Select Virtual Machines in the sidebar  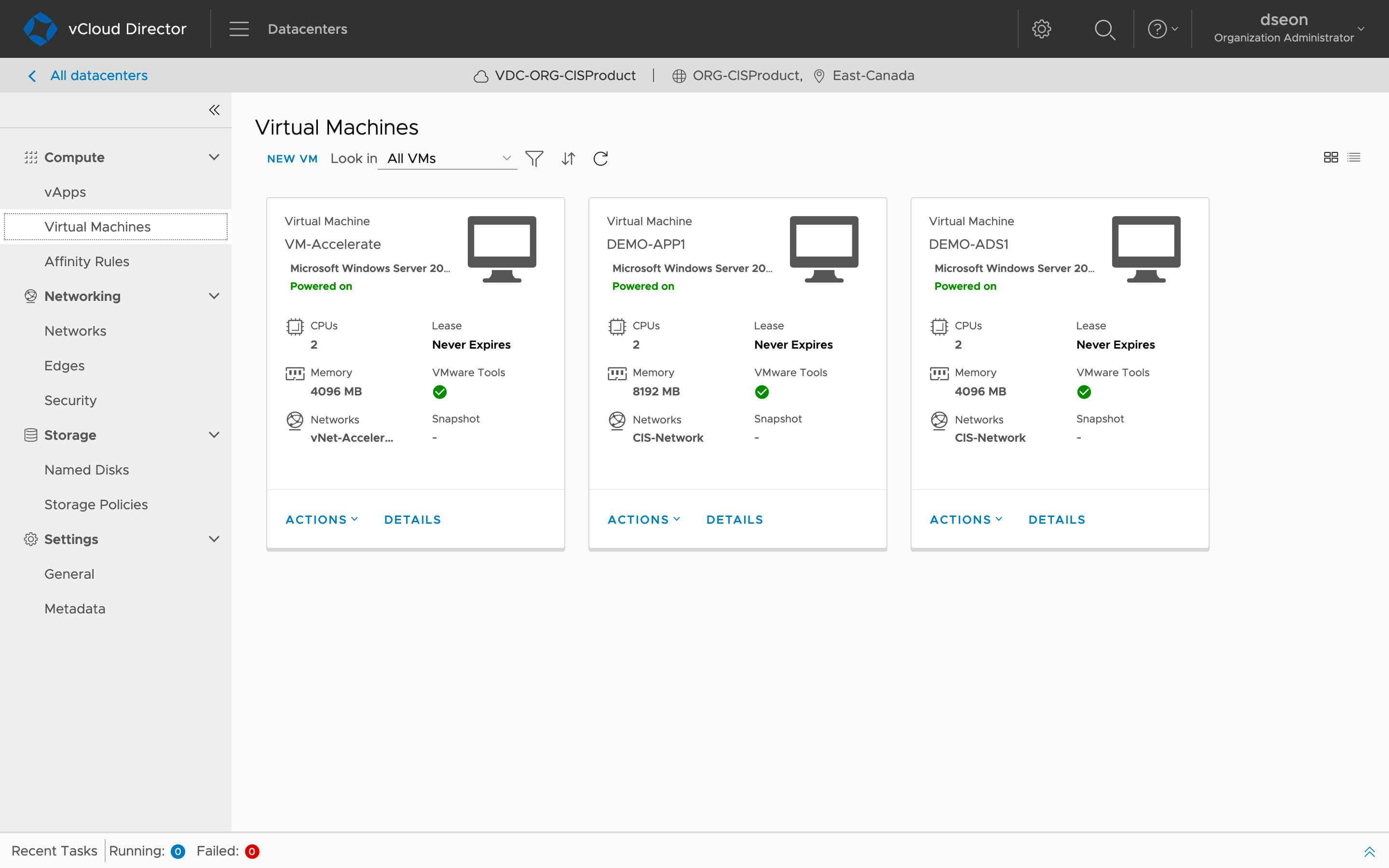click(x=97, y=226)
